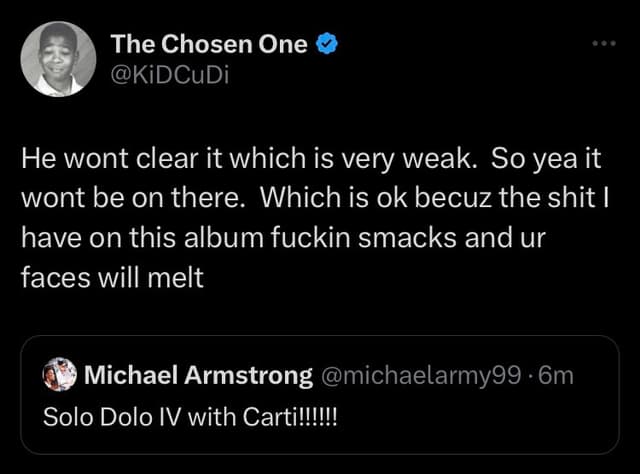Click the last line "faces will melt"

coord(112,277)
